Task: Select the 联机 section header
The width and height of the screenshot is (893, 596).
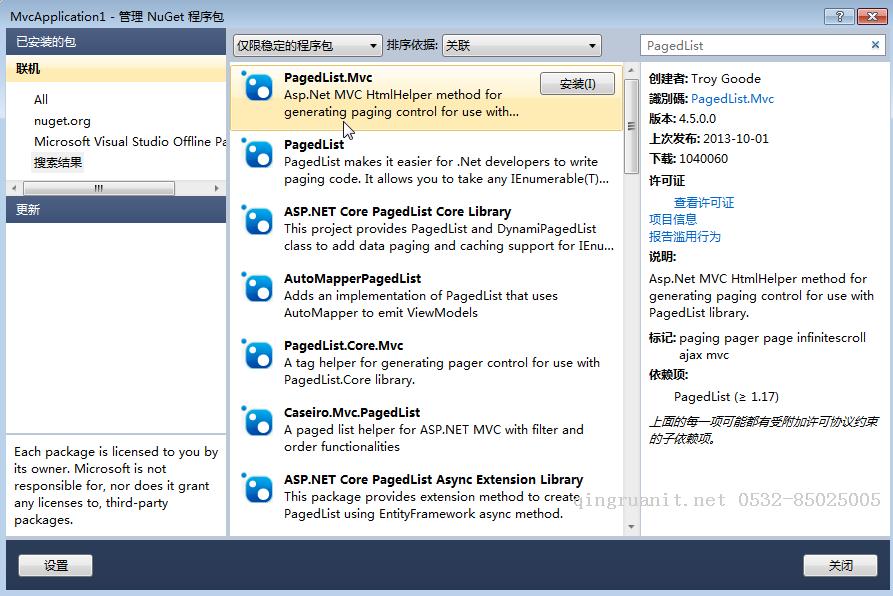Action: tap(116, 69)
